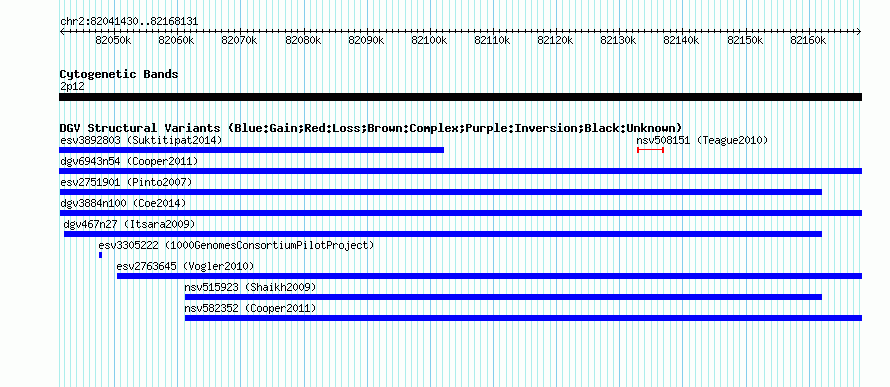Click the 82140k ruler tick label
This screenshot has height=387, width=890.
[681, 40]
